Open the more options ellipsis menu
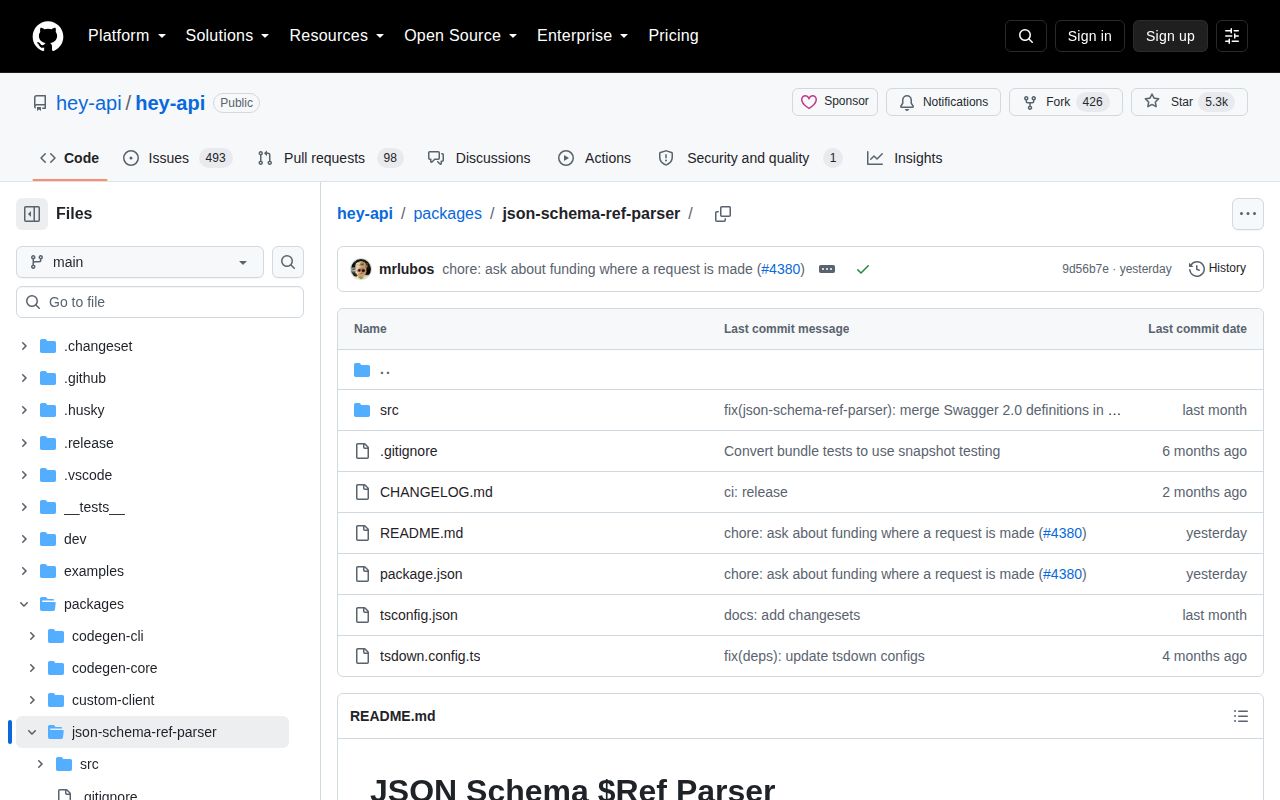Screen dimensions: 1280x800 click(x=1247, y=213)
